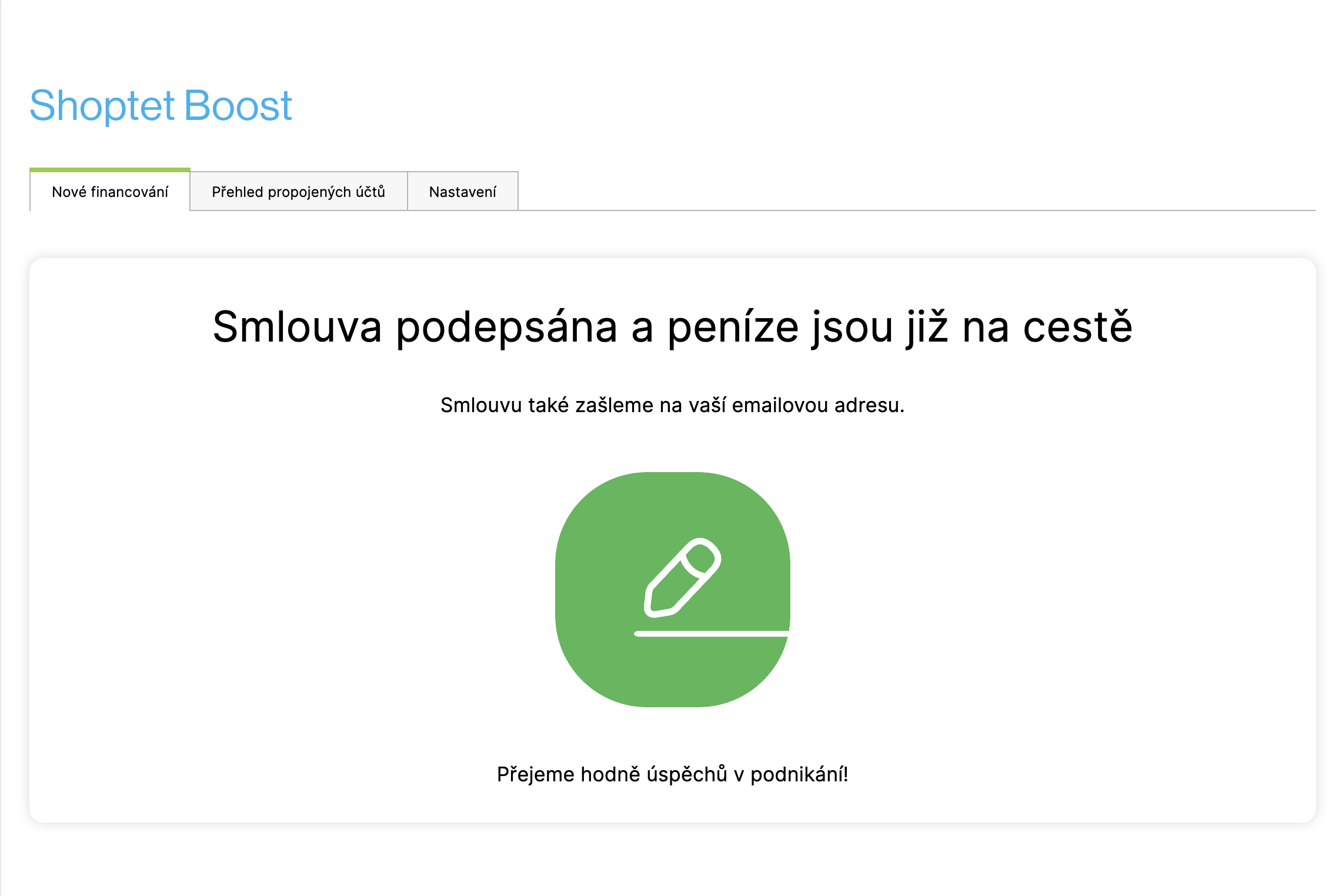Click the Shoptet Boost title
Image resolution: width=1342 pixels, height=896 pixels.
pyautogui.click(x=161, y=106)
